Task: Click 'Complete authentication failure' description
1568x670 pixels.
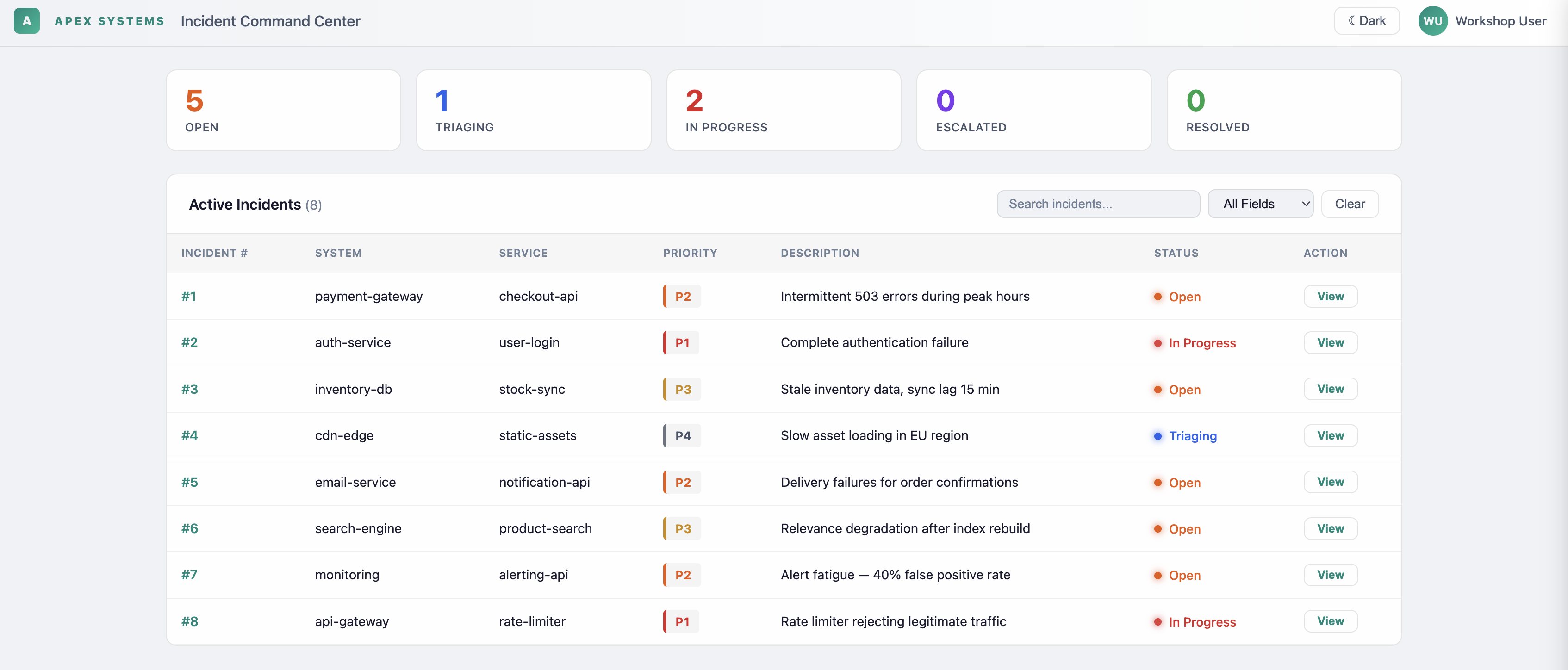Action: pyautogui.click(x=874, y=342)
